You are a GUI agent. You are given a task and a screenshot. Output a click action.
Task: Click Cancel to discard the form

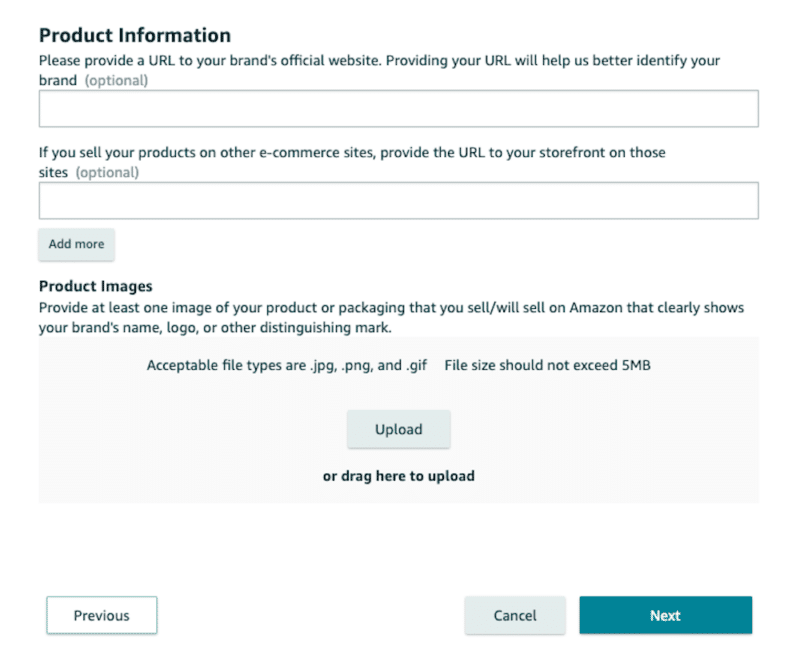click(x=515, y=615)
